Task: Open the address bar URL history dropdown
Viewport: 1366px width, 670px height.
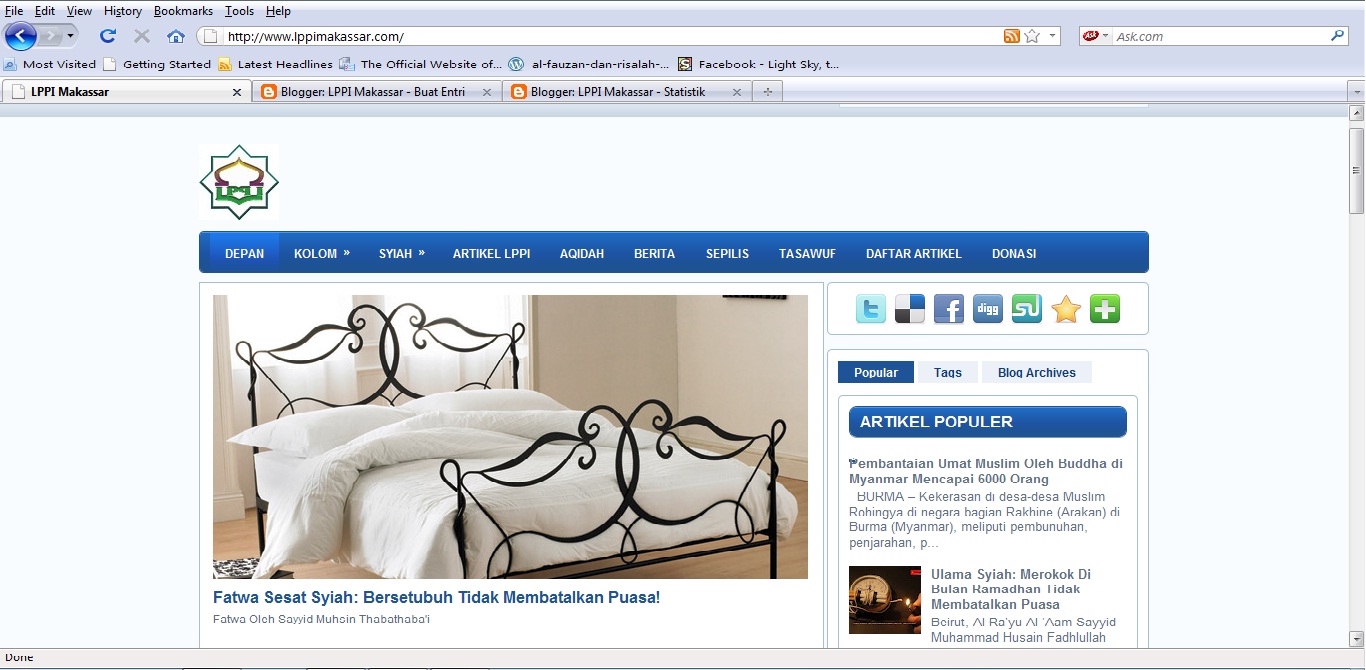Action: [1053, 36]
